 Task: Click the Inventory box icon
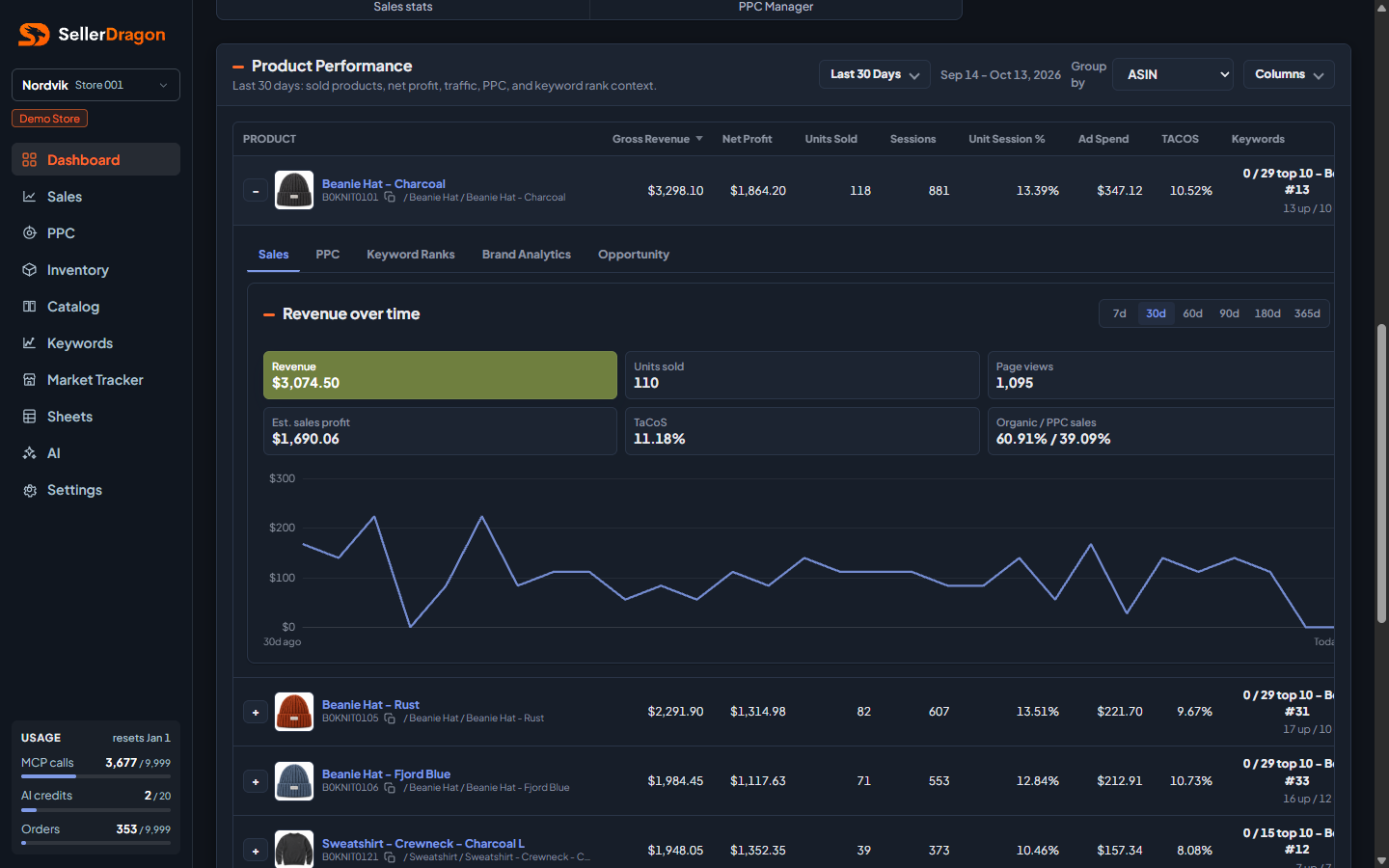pyautogui.click(x=29, y=270)
